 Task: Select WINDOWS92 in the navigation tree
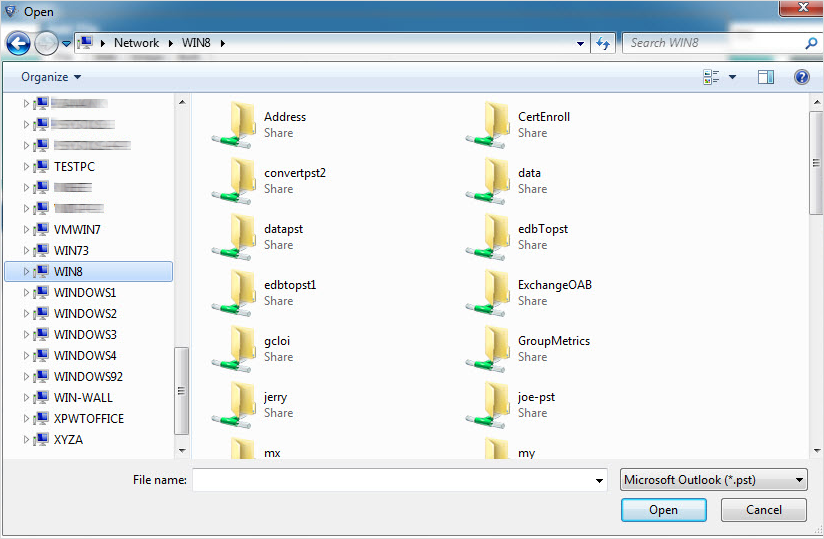[88, 377]
